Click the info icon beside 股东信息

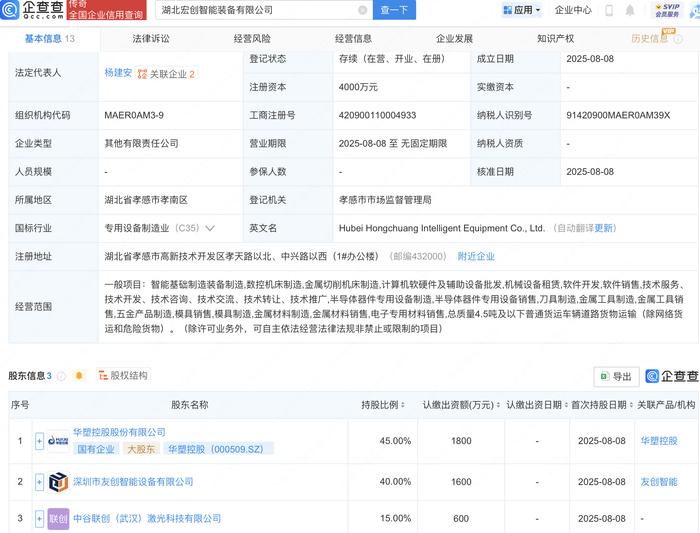click(x=62, y=376)
